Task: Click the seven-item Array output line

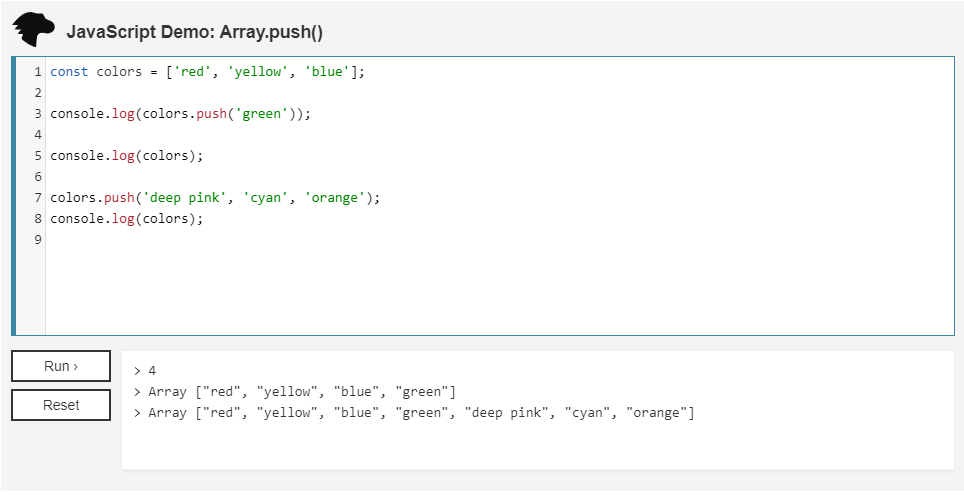Action: pos(420,413)
